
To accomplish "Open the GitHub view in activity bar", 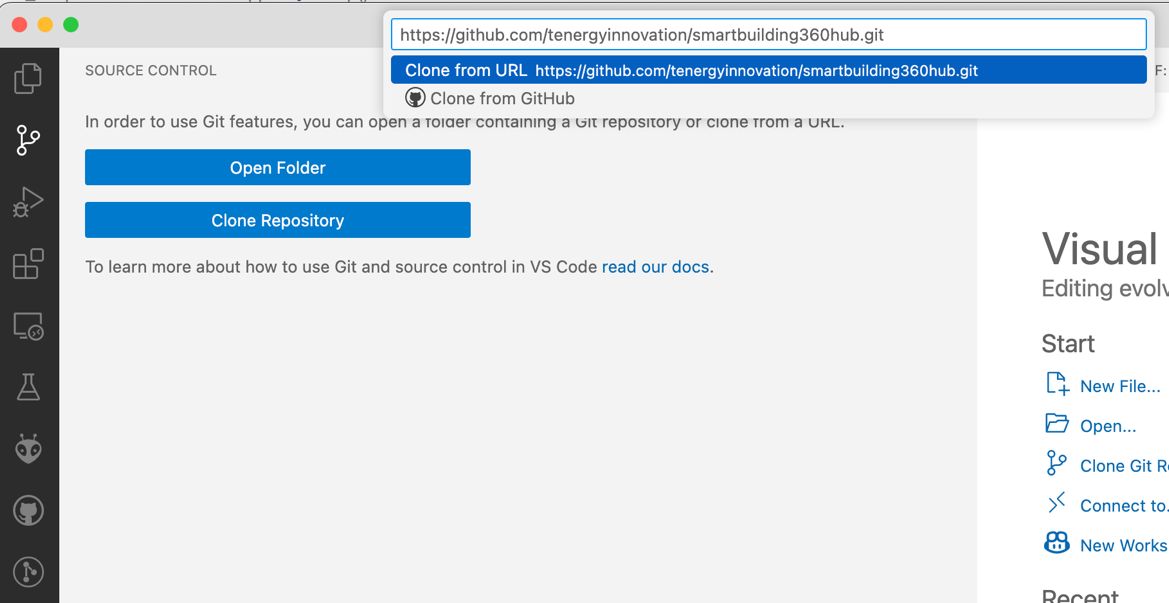I will [28, 511].
